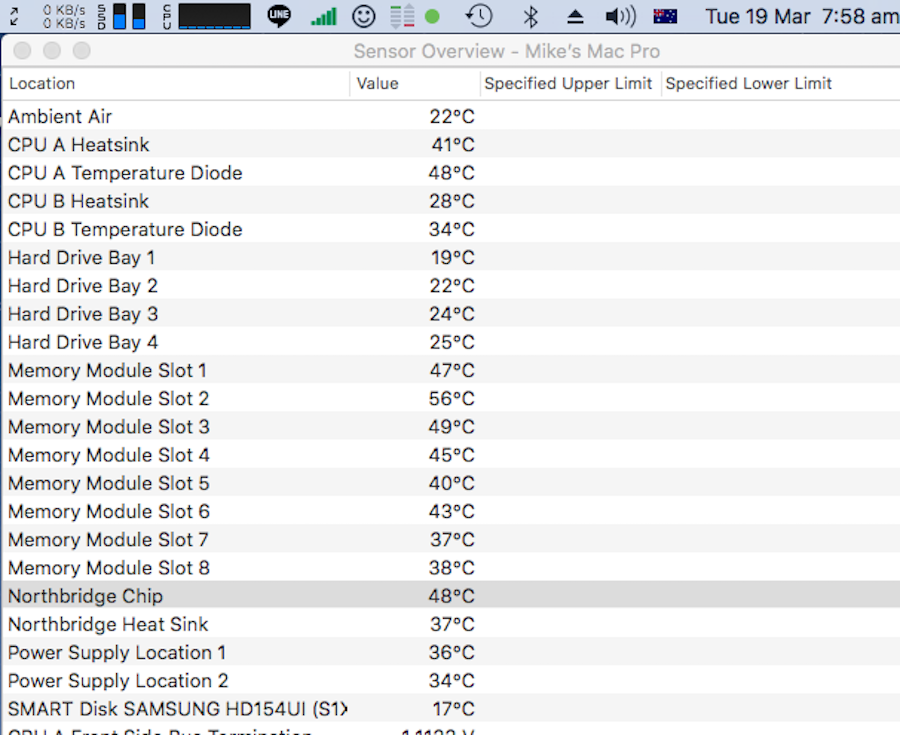
Task: Select the Hard Drive Bay 2 row
Action: coord(451,286)
